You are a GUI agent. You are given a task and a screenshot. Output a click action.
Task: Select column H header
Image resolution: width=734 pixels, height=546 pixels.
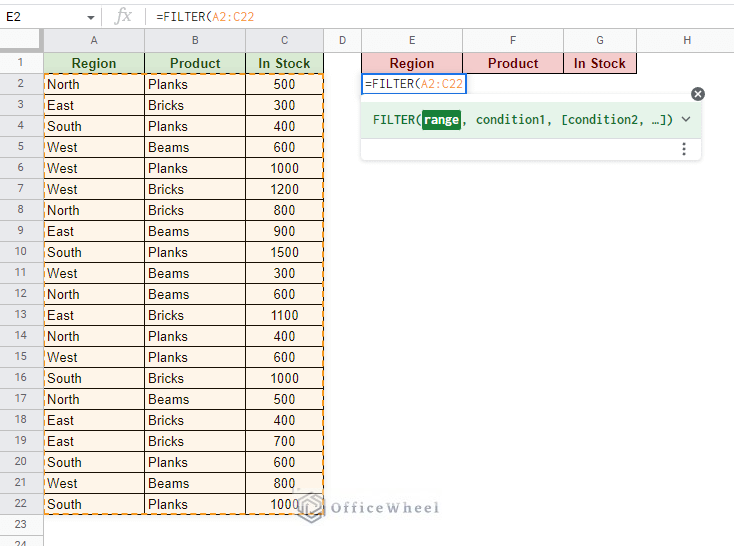pyautogui.click(x=687, y=41)
